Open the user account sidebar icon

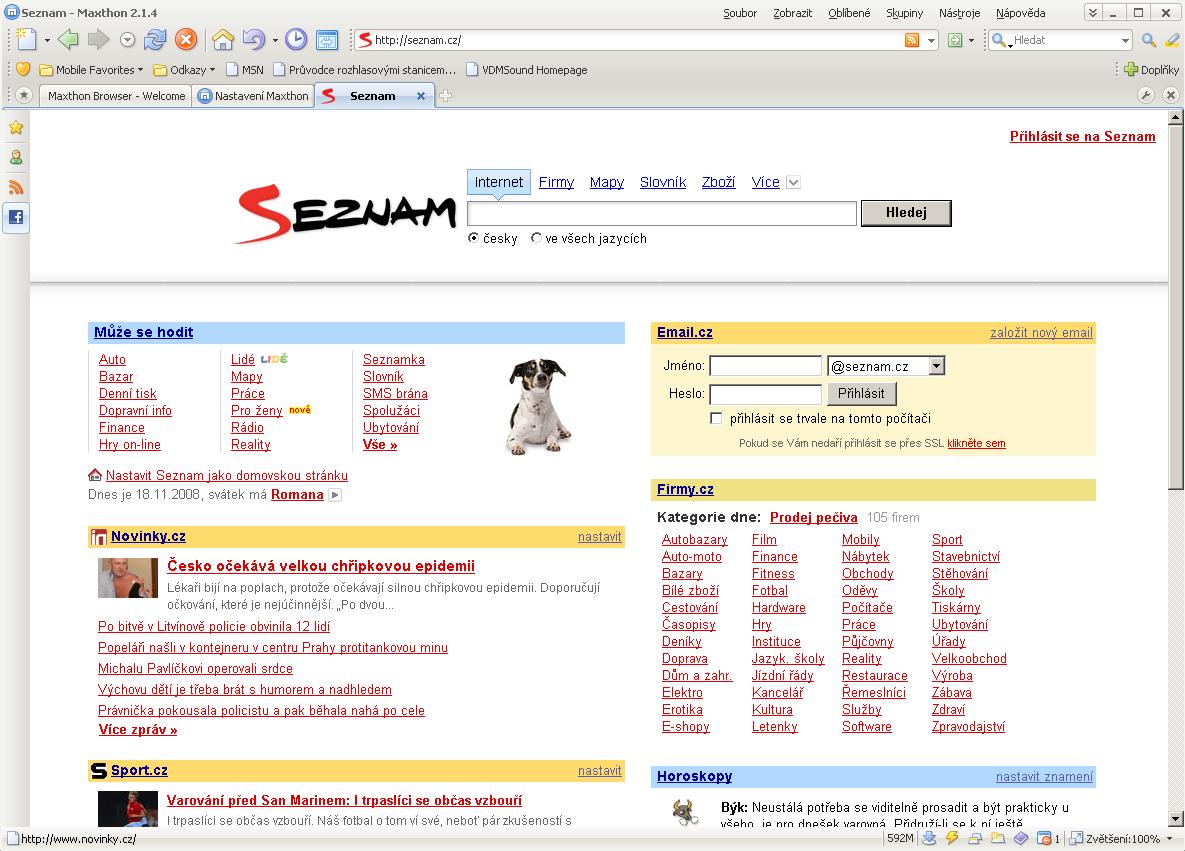[x=16, y=157]
